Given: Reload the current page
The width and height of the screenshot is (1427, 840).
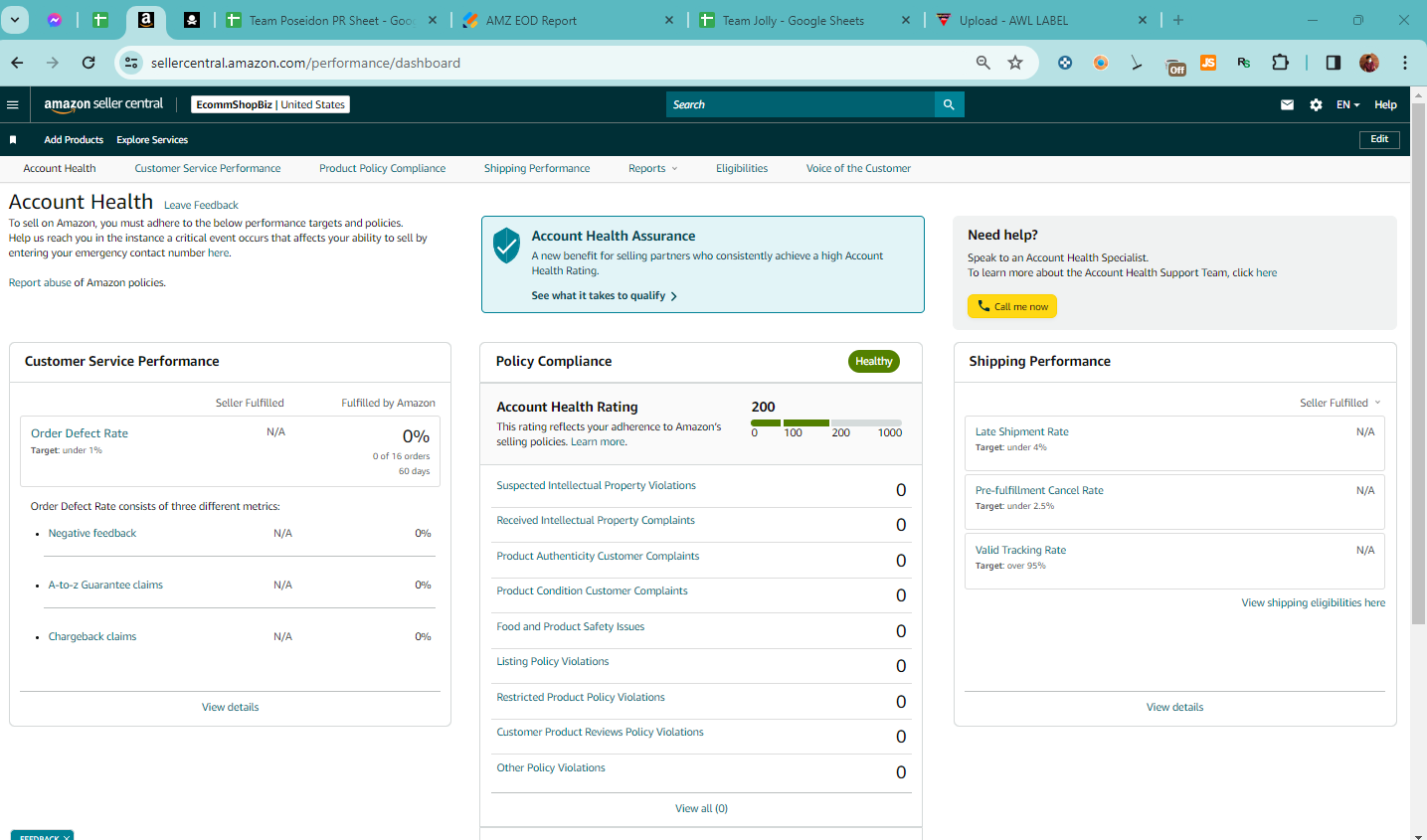Looking at the screenshot, I should point(89,63).
